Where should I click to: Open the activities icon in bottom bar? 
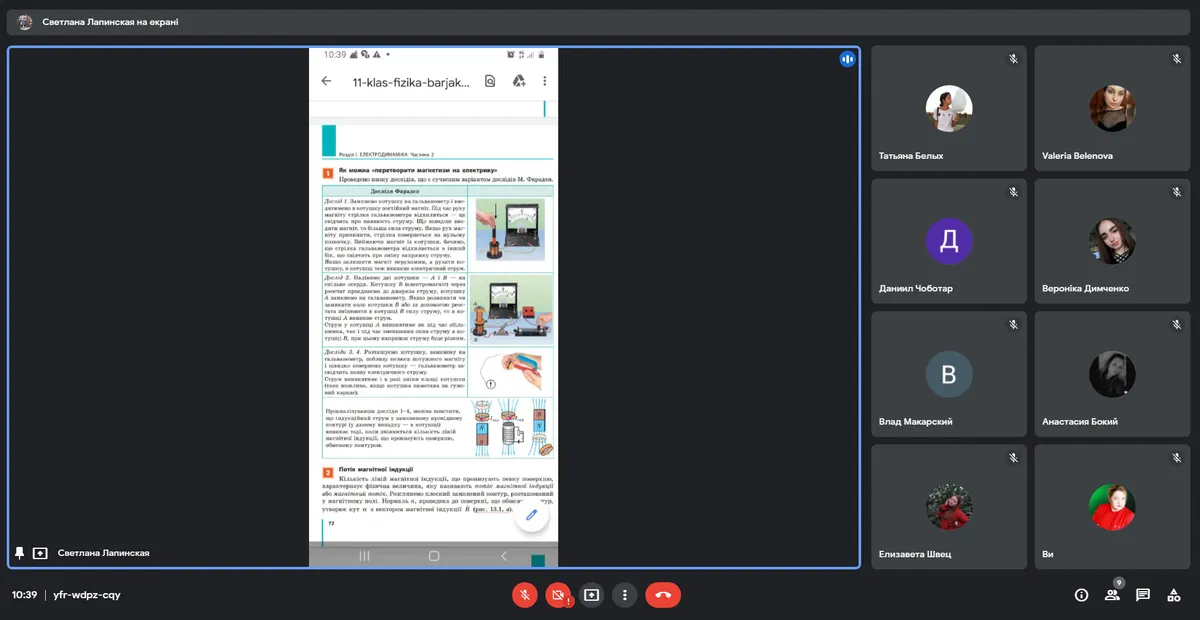1174,595
